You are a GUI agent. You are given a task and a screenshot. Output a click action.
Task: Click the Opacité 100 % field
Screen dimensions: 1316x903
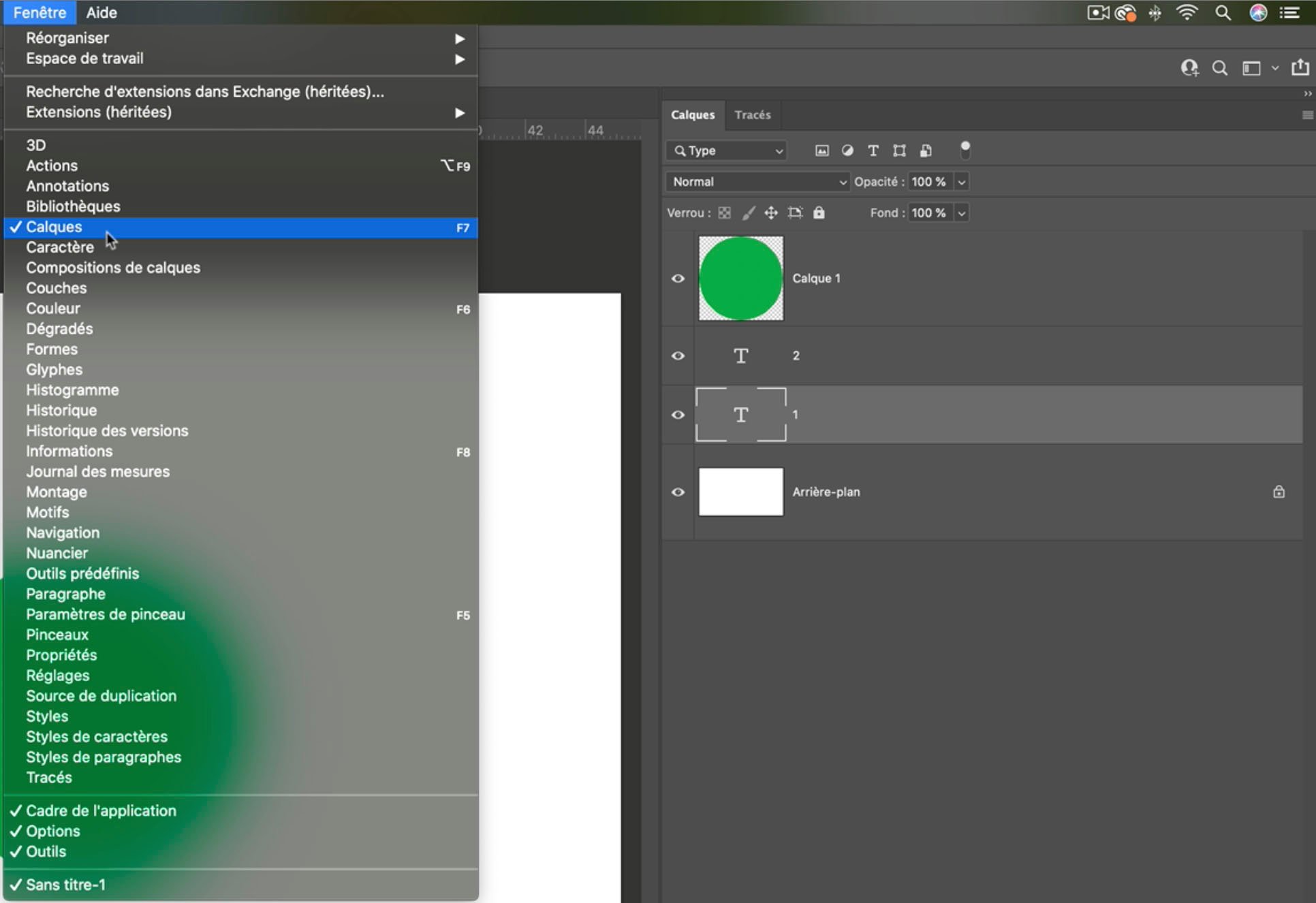pyautogui.click(x=930, y=182)
